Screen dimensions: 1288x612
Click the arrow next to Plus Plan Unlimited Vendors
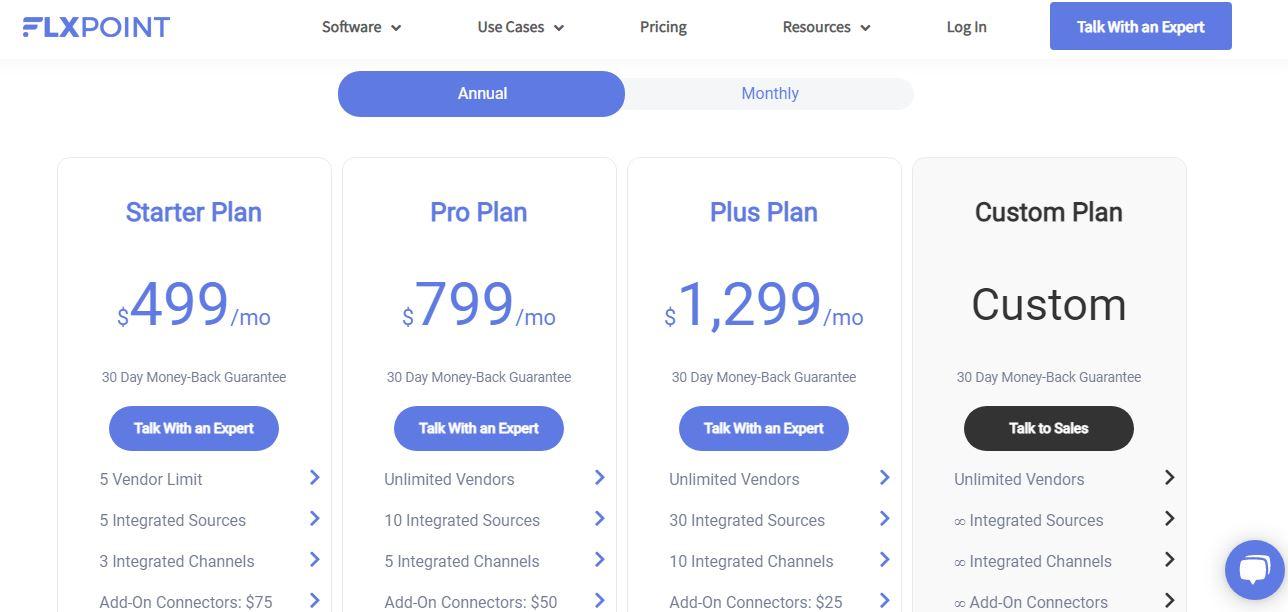(x=884, y=478)
